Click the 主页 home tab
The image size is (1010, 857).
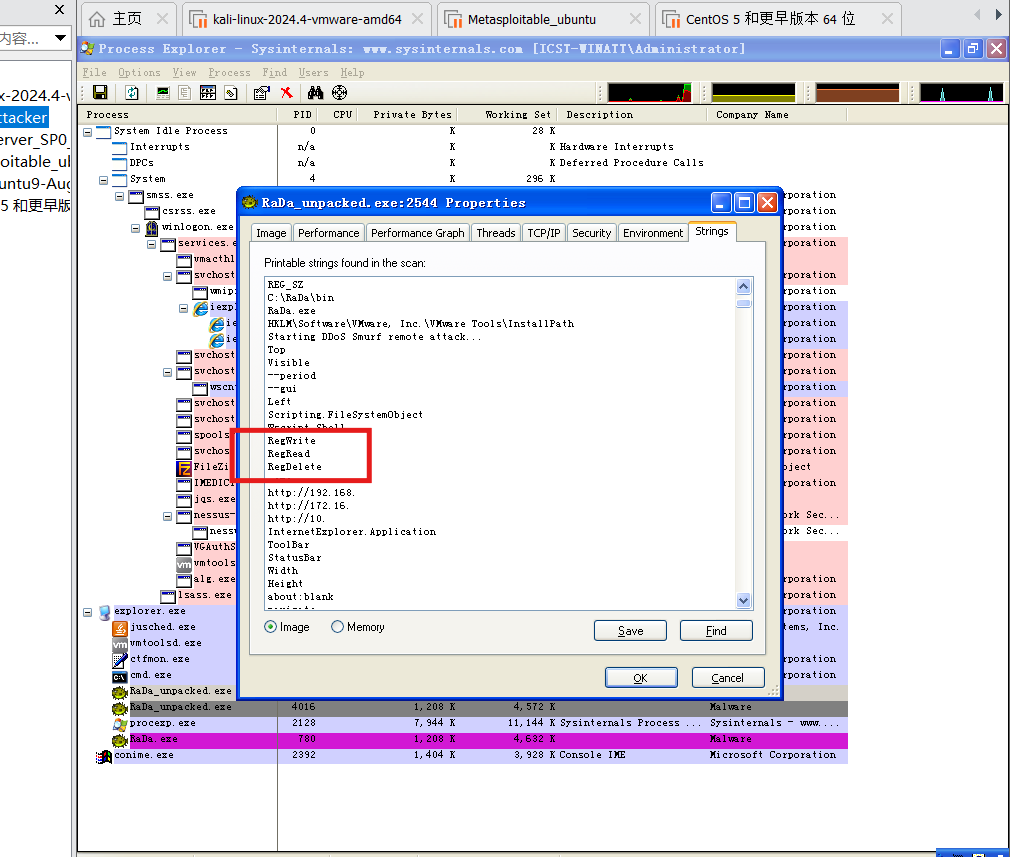point(127,19)
